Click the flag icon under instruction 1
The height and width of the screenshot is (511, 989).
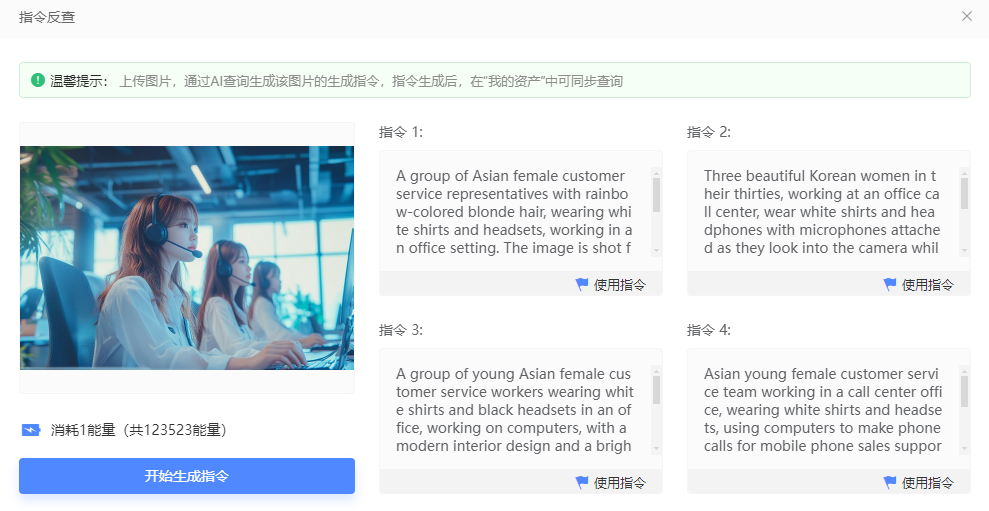tap(582, 284)
